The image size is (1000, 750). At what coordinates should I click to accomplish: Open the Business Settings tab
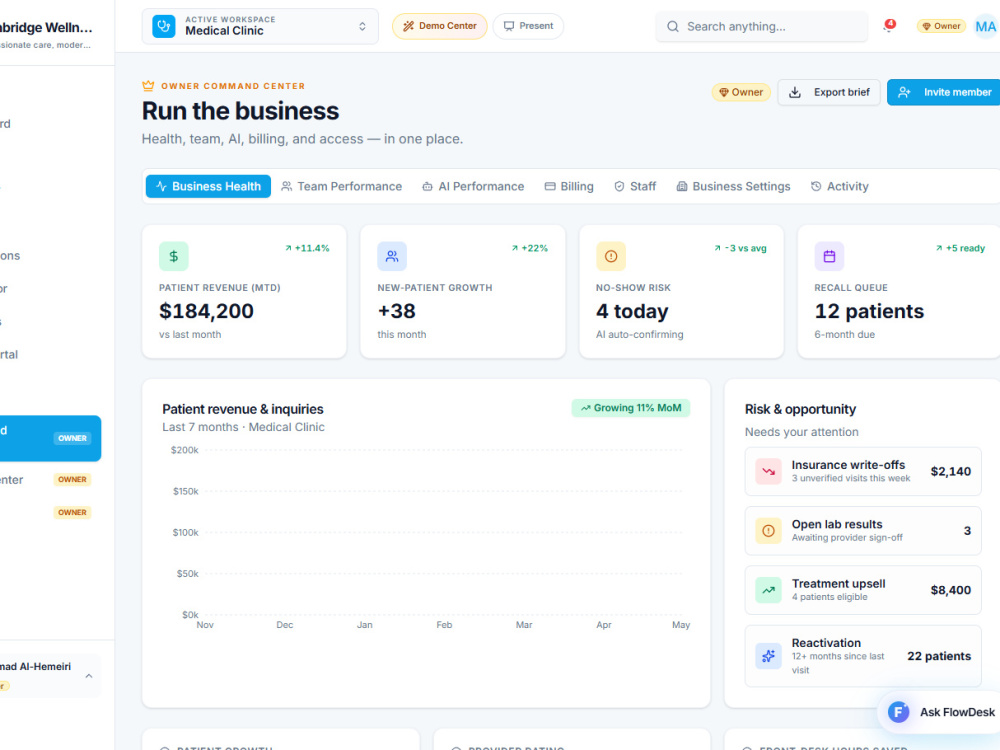click(x=733, y=186)
